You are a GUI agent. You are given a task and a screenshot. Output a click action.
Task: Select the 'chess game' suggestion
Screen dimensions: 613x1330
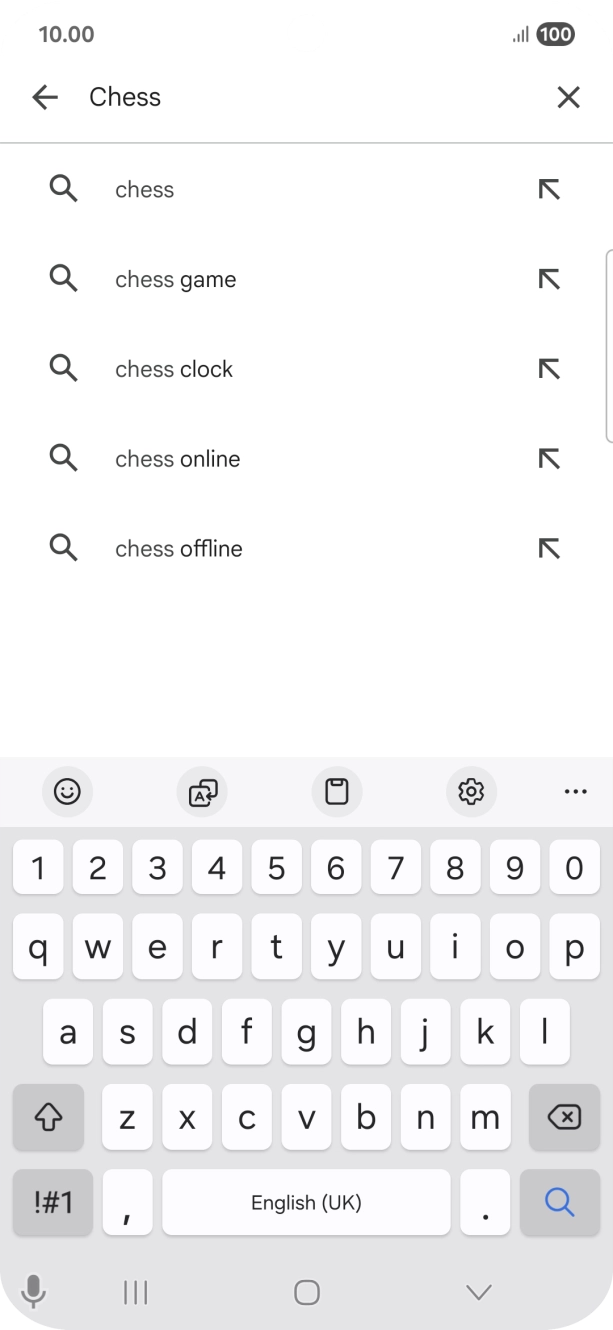tap(175, 279)
